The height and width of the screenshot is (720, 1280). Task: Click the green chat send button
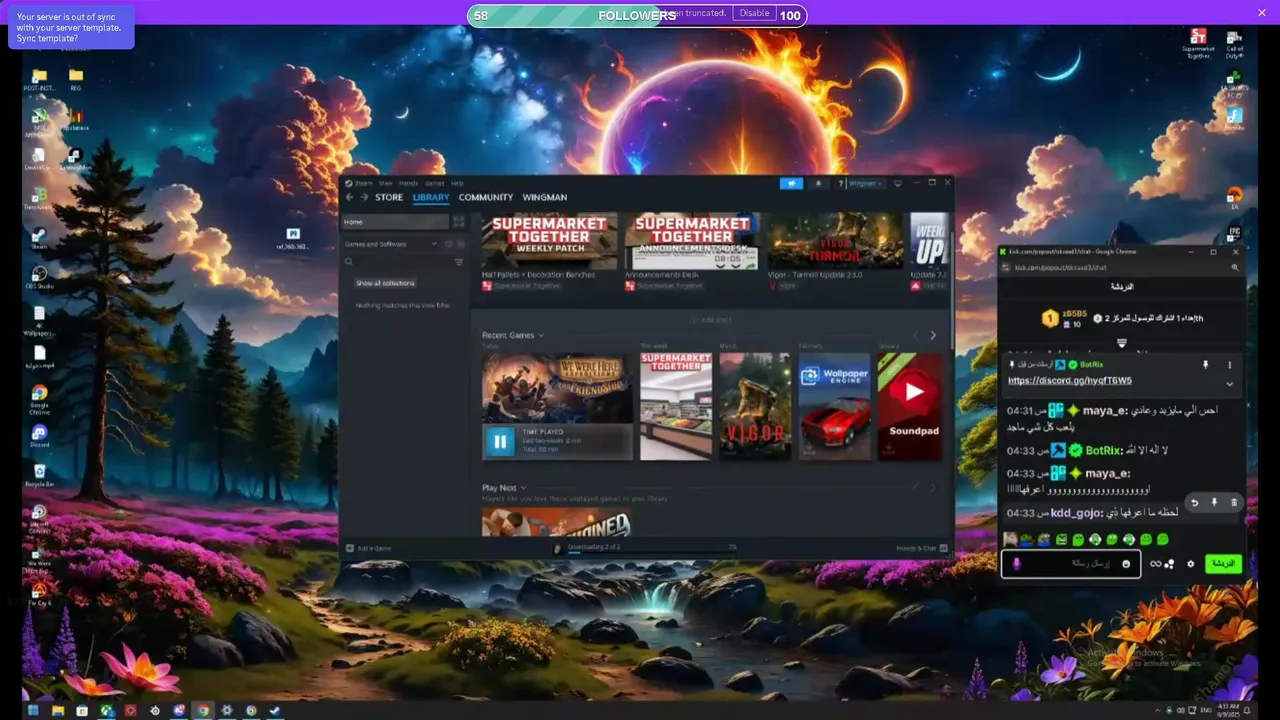(1224, 564)
